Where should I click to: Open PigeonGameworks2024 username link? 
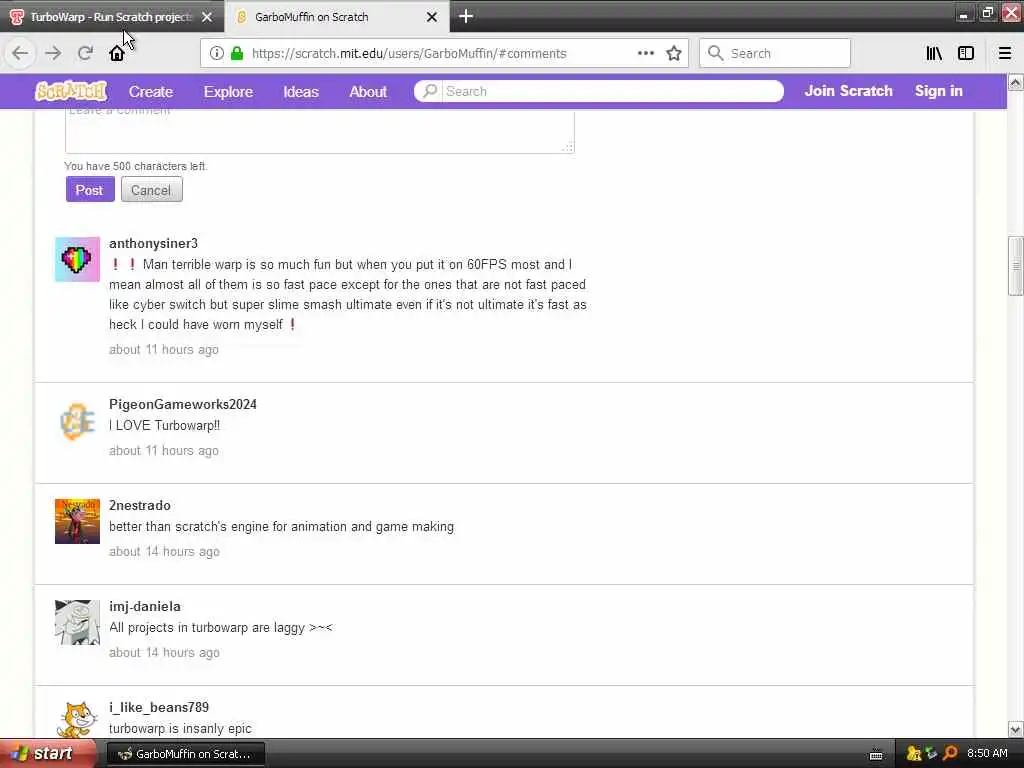pos(183,404)
